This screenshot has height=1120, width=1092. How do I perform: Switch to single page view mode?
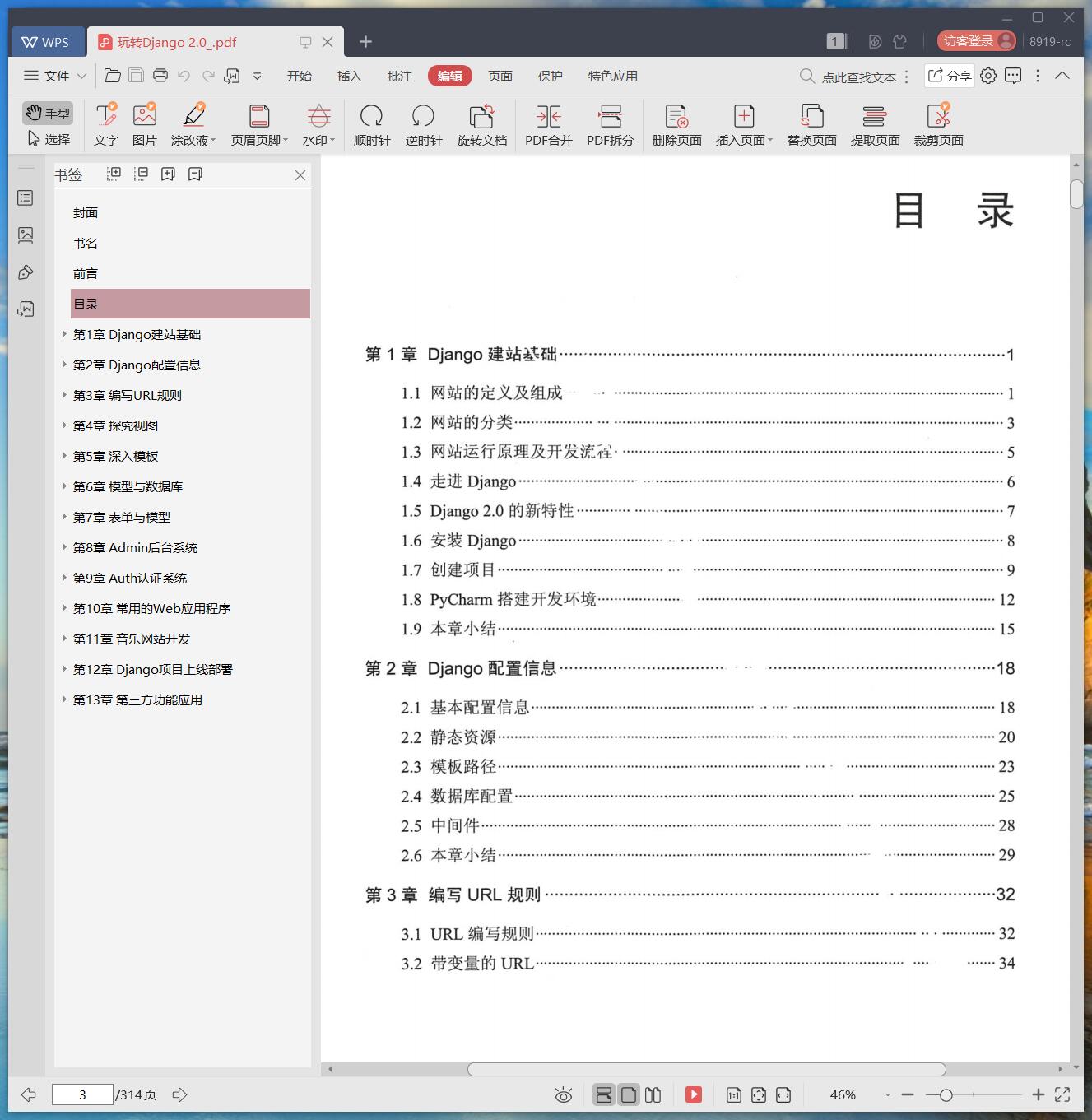(x=629, y=1094)
